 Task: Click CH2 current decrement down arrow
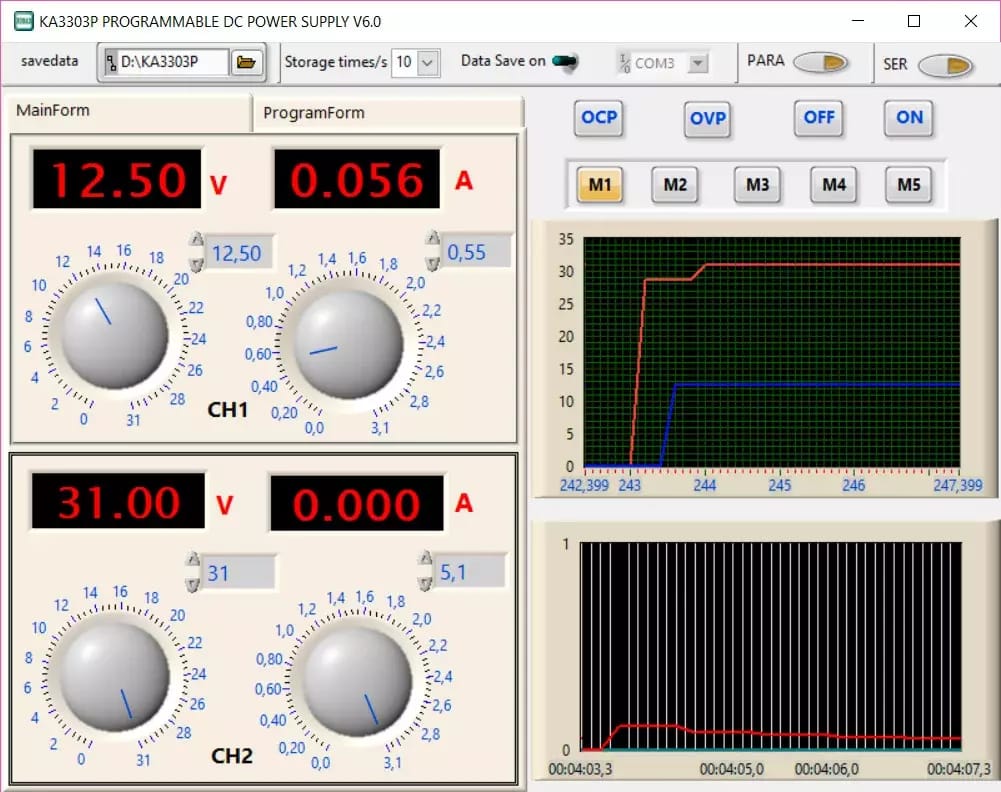[x=425, y=582]
